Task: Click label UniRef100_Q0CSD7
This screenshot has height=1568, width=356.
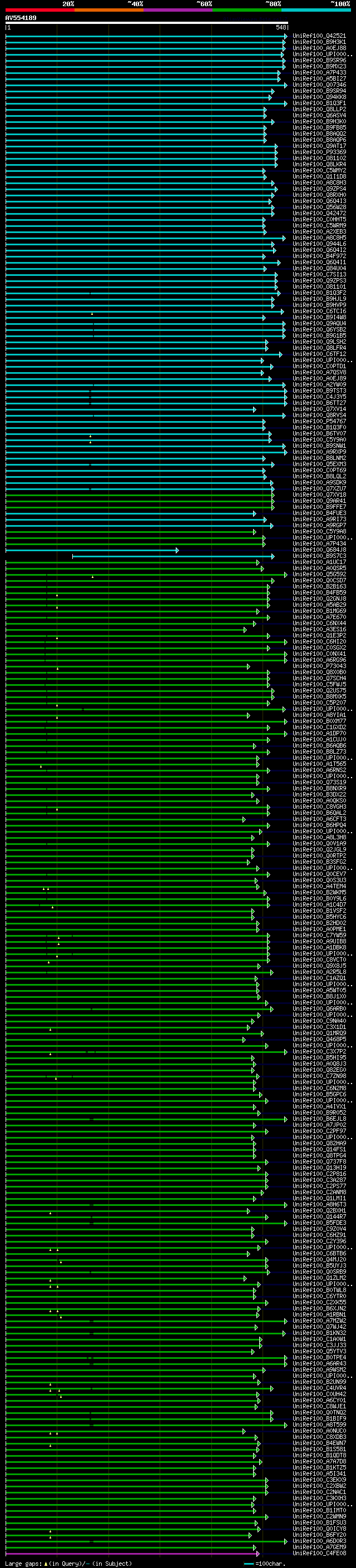Action: click(x=319, y=580)
